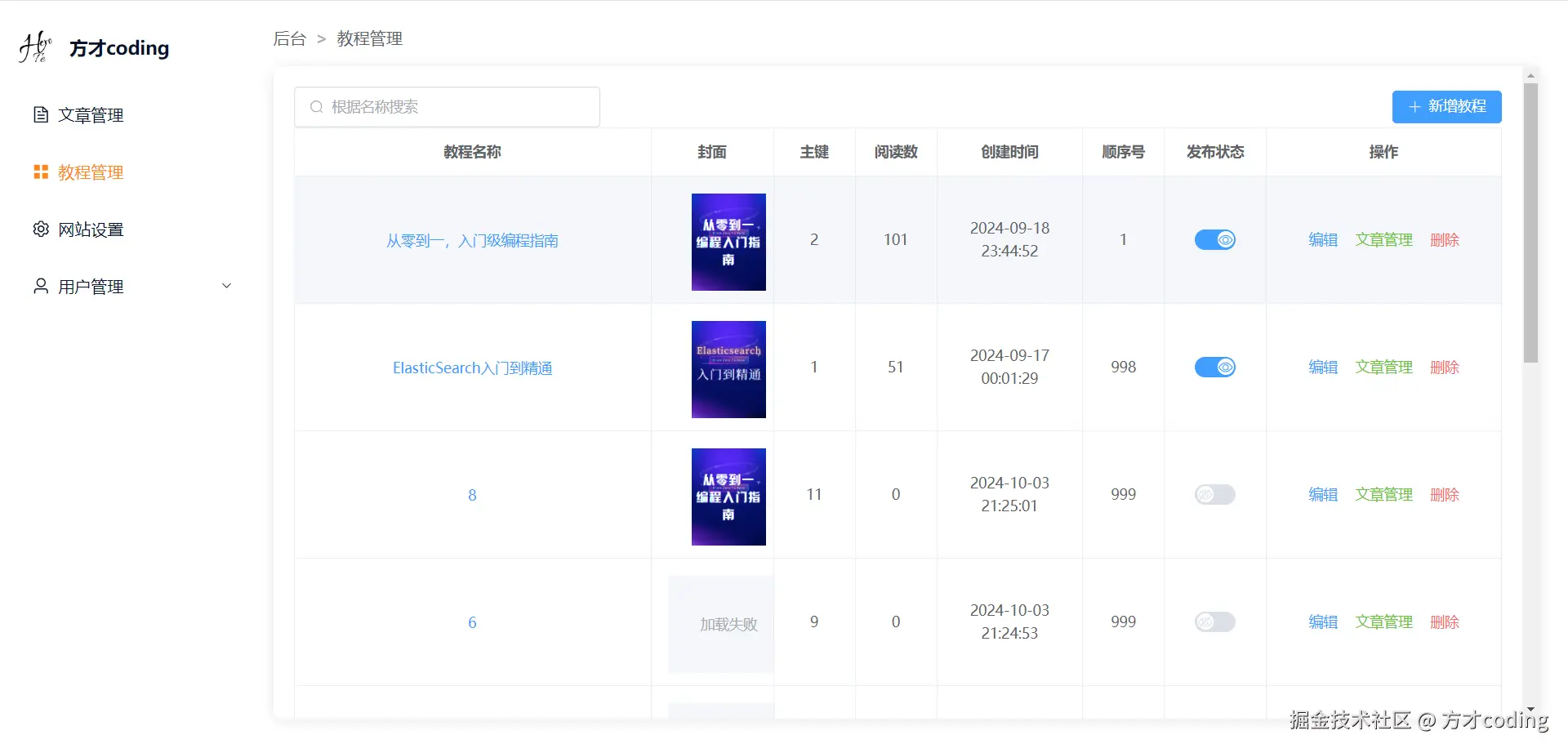The width and height of the screenshot is (1568, 753).
Task: Click the 顺序号 column header
Action: (x=1123, y=152)
